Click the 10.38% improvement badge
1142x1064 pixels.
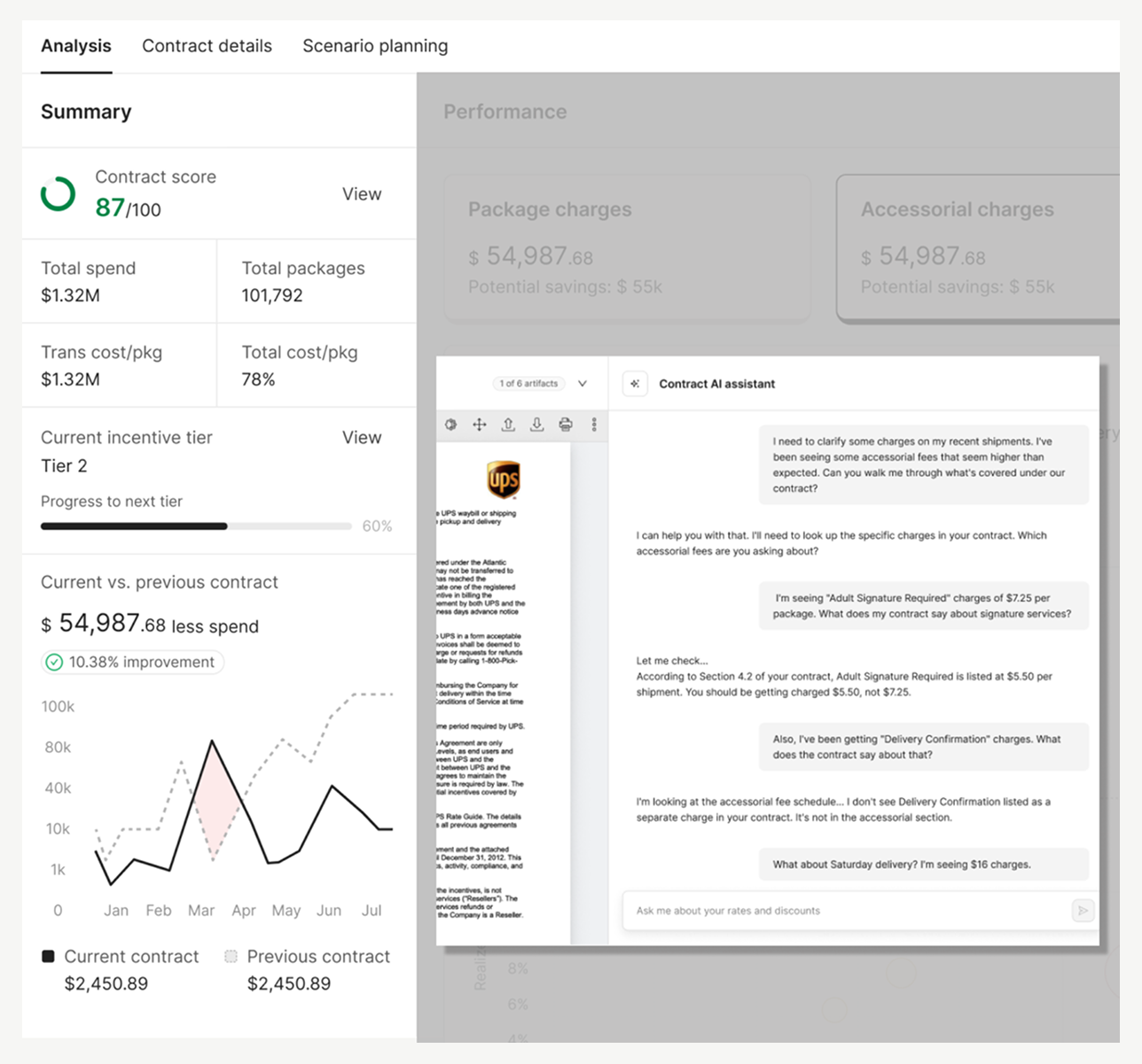[132, 662]
